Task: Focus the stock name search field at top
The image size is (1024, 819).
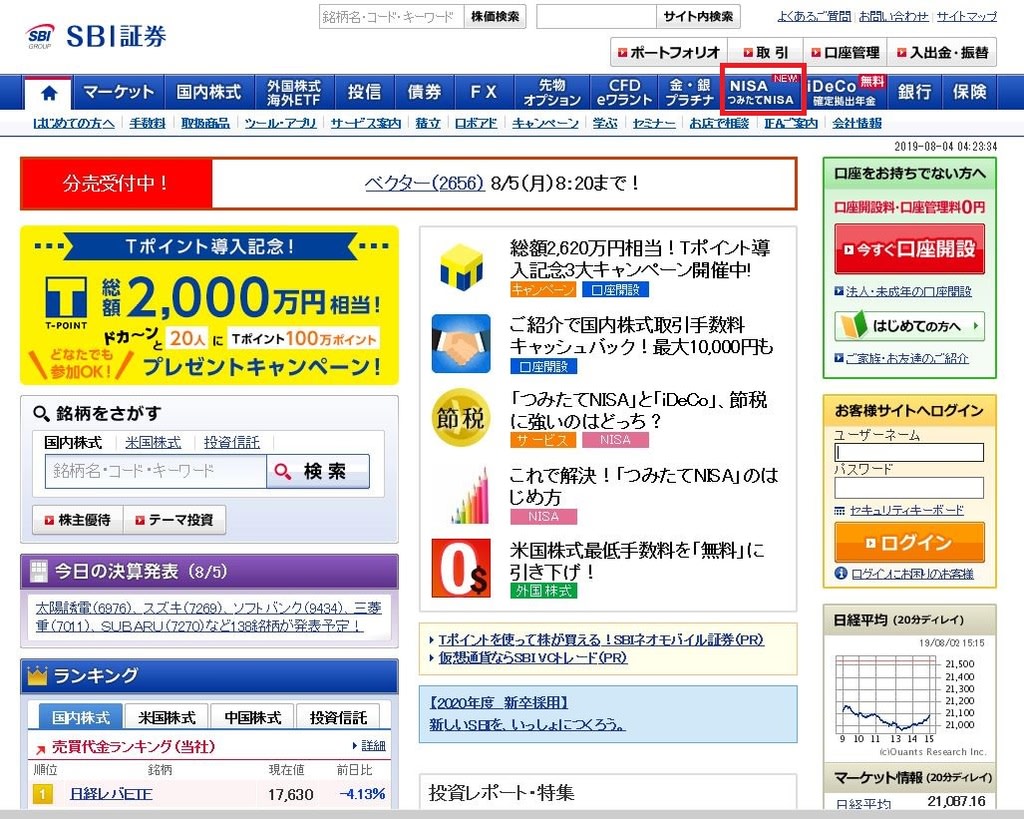Action: click(392, 16)
